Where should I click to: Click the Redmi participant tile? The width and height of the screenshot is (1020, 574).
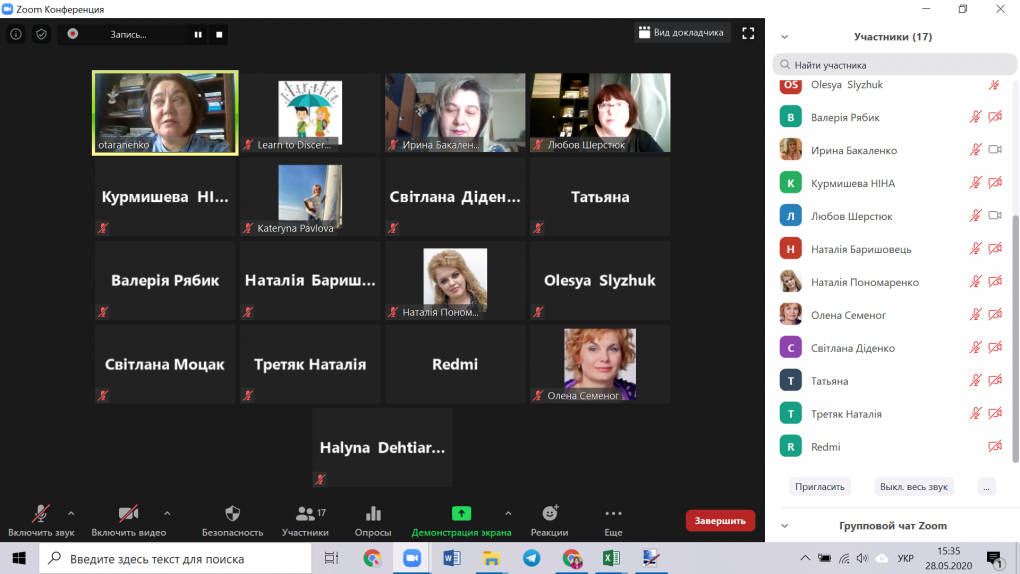tap(455, 364)
